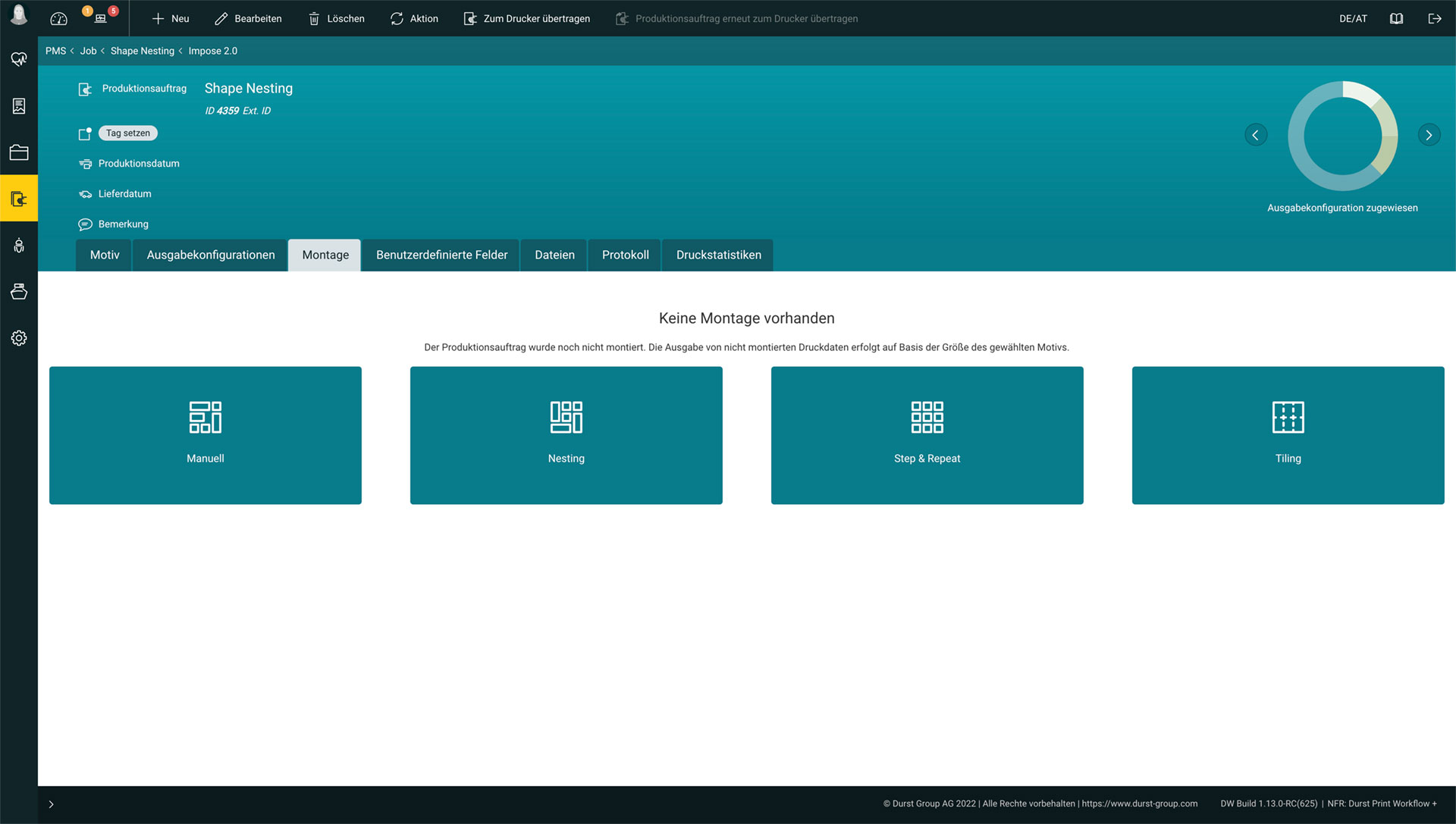
Task: Switch to the Motiv tab
Action: tap(105, 255)
